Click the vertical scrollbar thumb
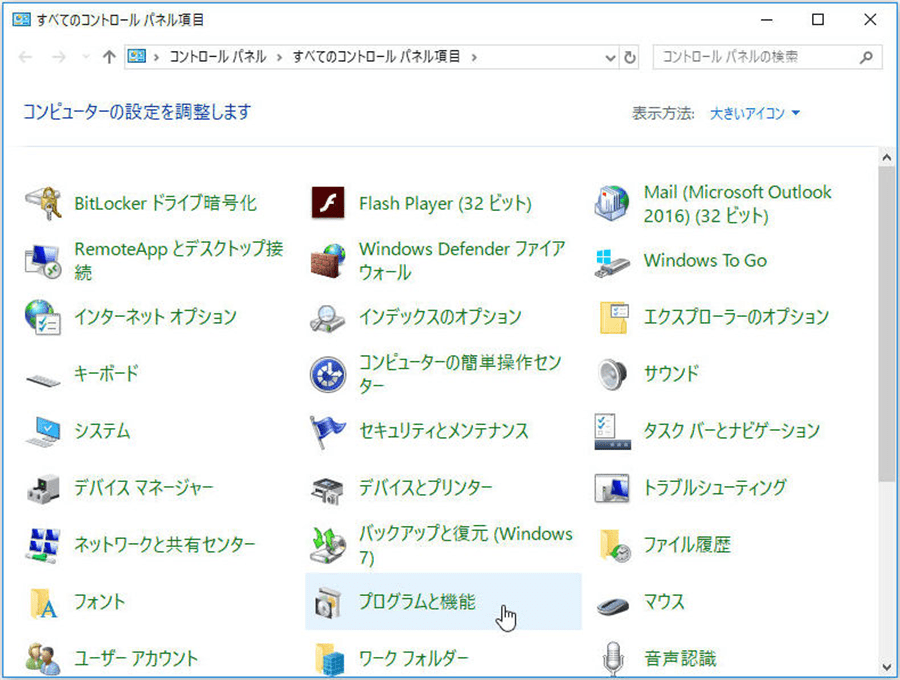The height and width of the screenshot is (680, 900). click(886, 324)
